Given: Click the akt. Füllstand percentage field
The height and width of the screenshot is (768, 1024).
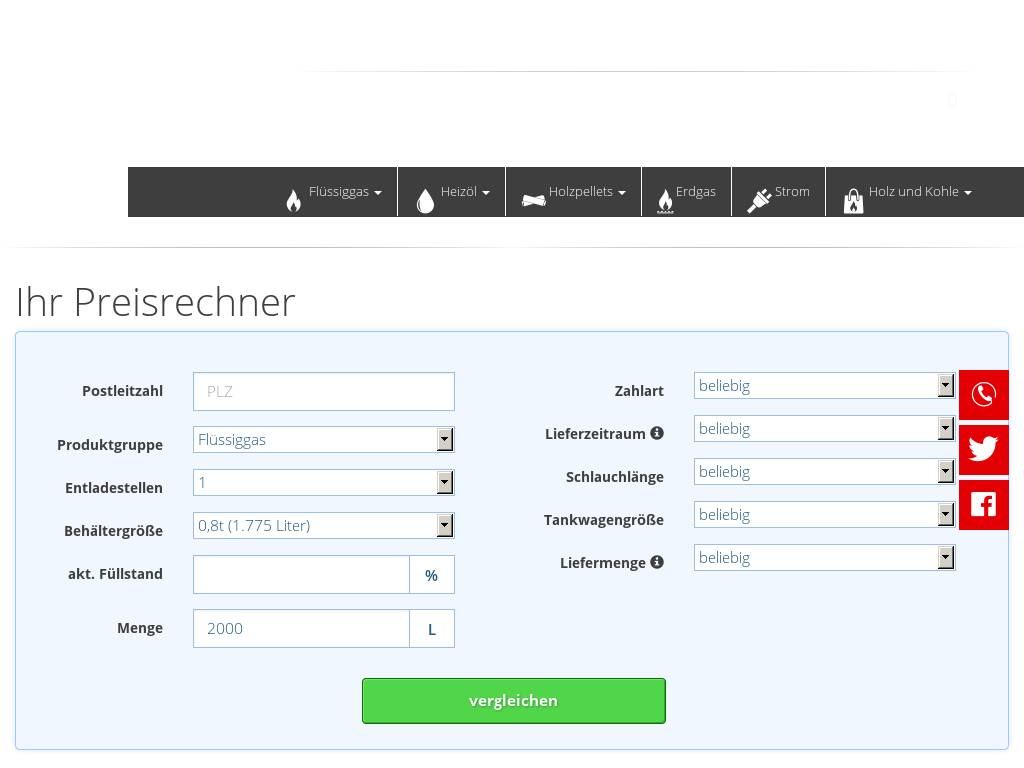Looking at the screenshot, I should click(301, 575).
